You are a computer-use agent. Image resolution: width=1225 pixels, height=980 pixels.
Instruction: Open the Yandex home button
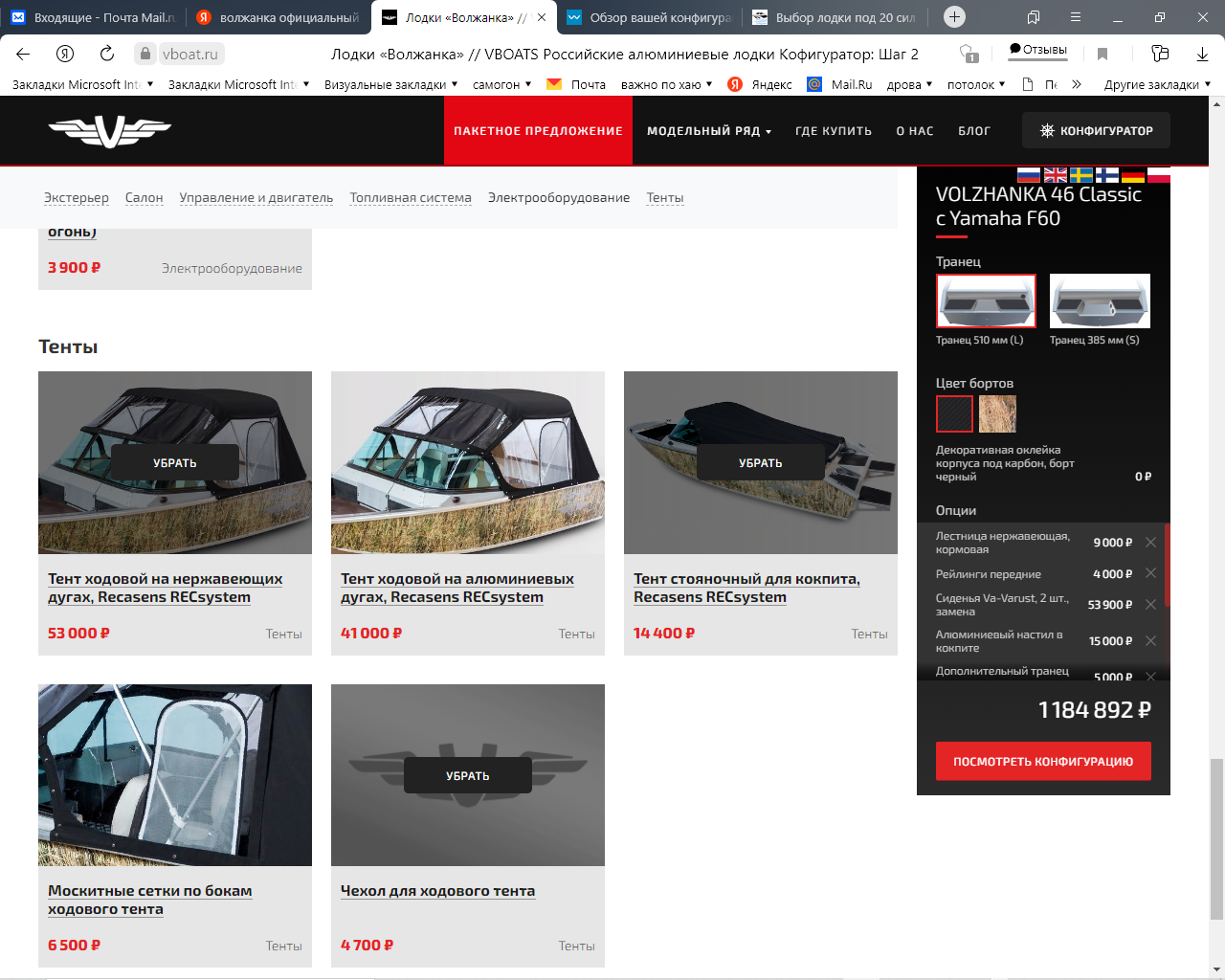click(x=65, y=54)
